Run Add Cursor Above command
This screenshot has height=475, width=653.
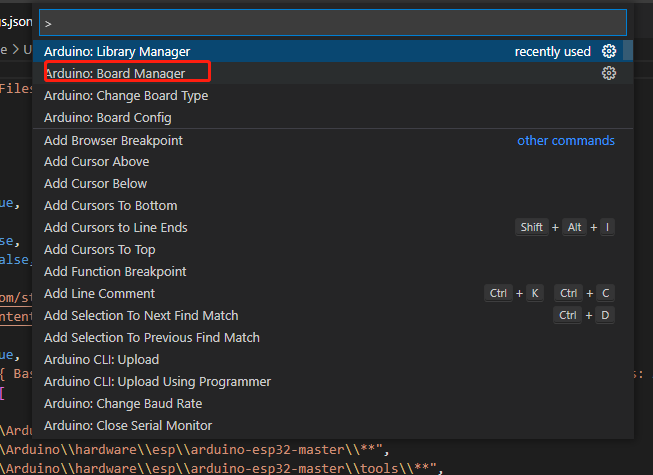[96, 162]
